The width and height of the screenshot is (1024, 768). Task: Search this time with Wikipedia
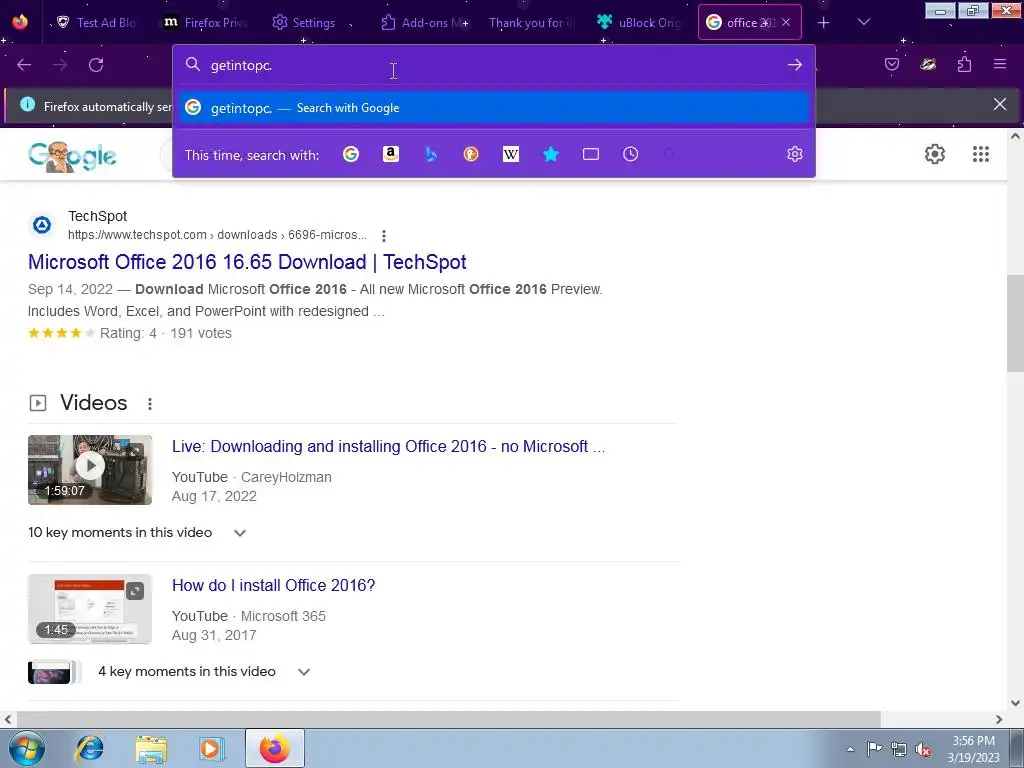pos(511,154)
